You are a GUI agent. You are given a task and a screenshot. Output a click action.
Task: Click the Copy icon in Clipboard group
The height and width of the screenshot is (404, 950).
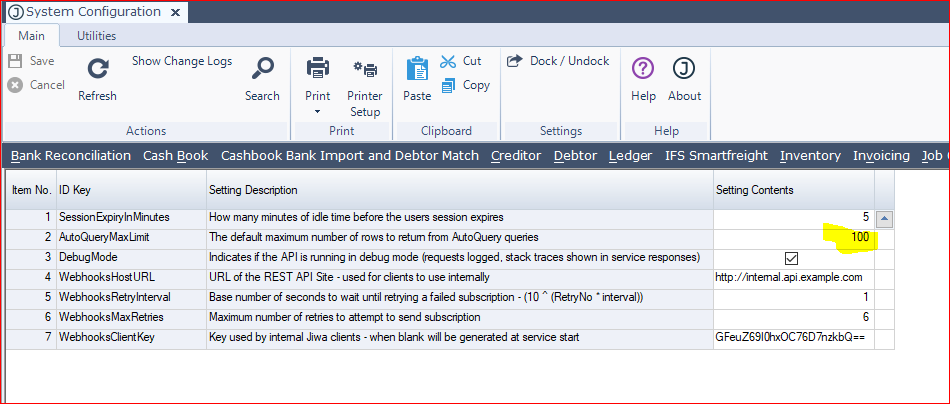coord(448,85)
